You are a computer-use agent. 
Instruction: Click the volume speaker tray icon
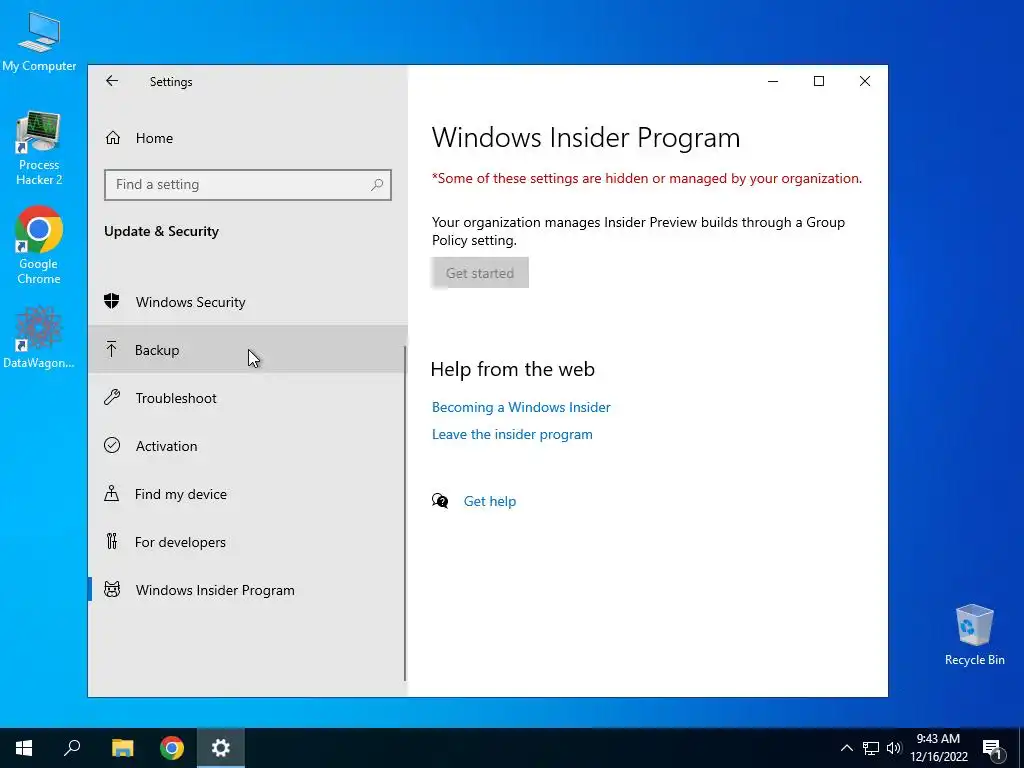(894, 748)
